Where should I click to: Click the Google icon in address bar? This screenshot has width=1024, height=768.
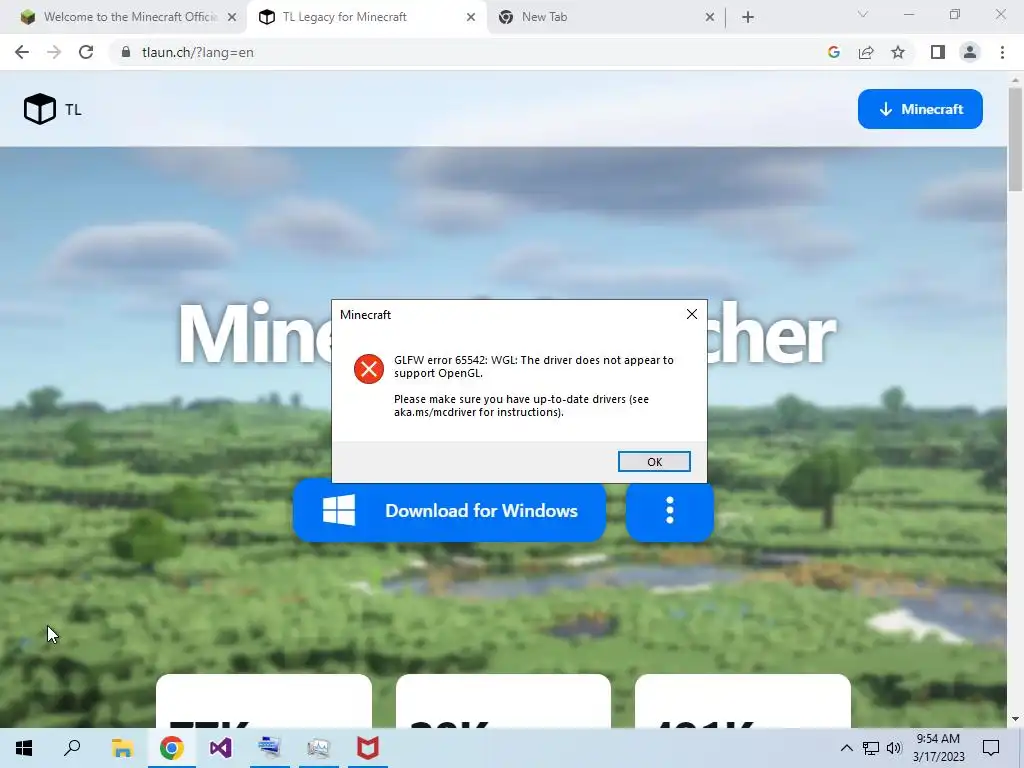tap(833, 52)
